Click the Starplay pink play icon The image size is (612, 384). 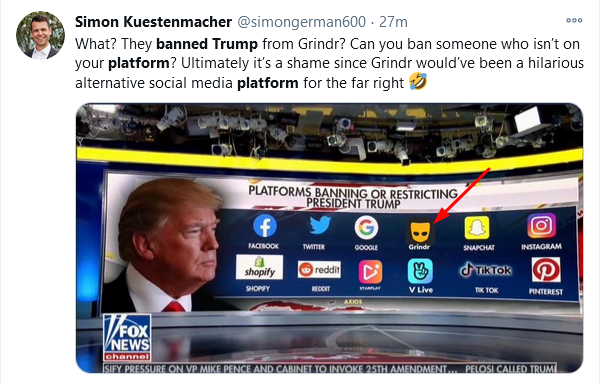(x=370, y=272)
